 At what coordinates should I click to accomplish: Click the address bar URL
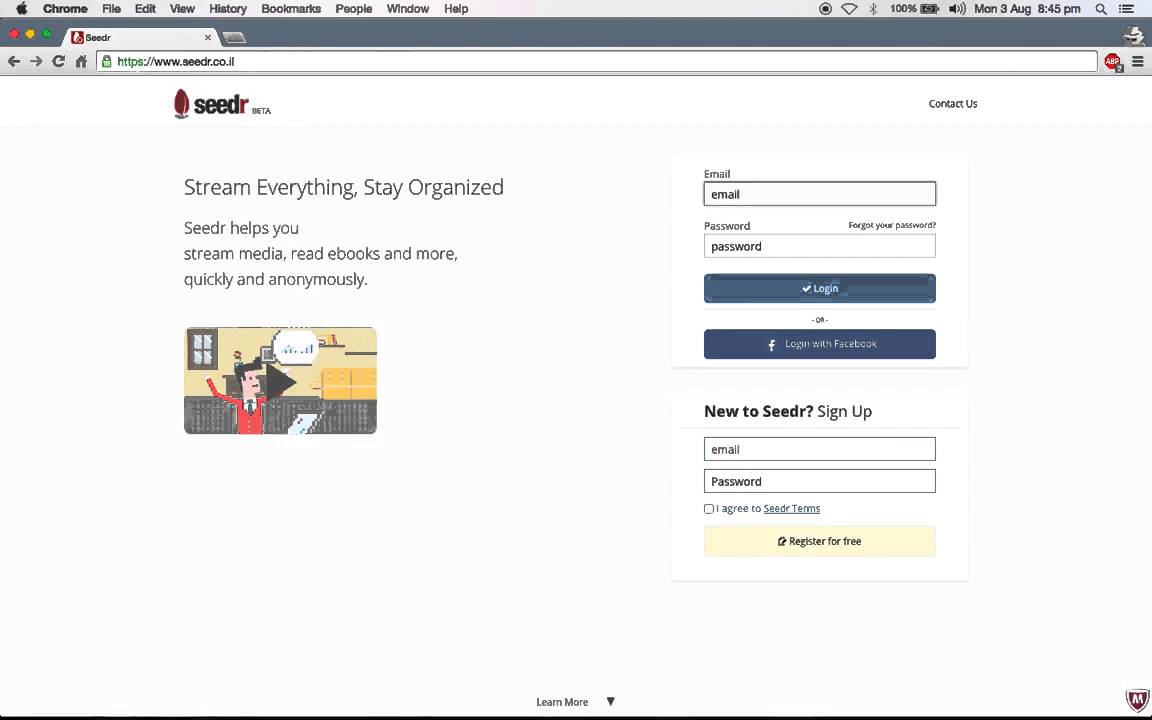click(176, 62)
